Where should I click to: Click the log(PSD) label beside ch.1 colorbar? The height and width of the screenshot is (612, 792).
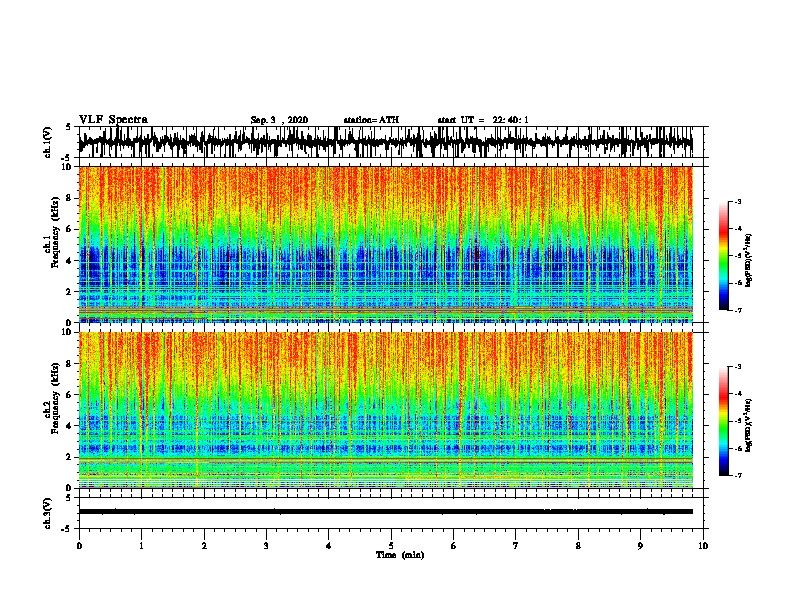click(x=748, y=260)
